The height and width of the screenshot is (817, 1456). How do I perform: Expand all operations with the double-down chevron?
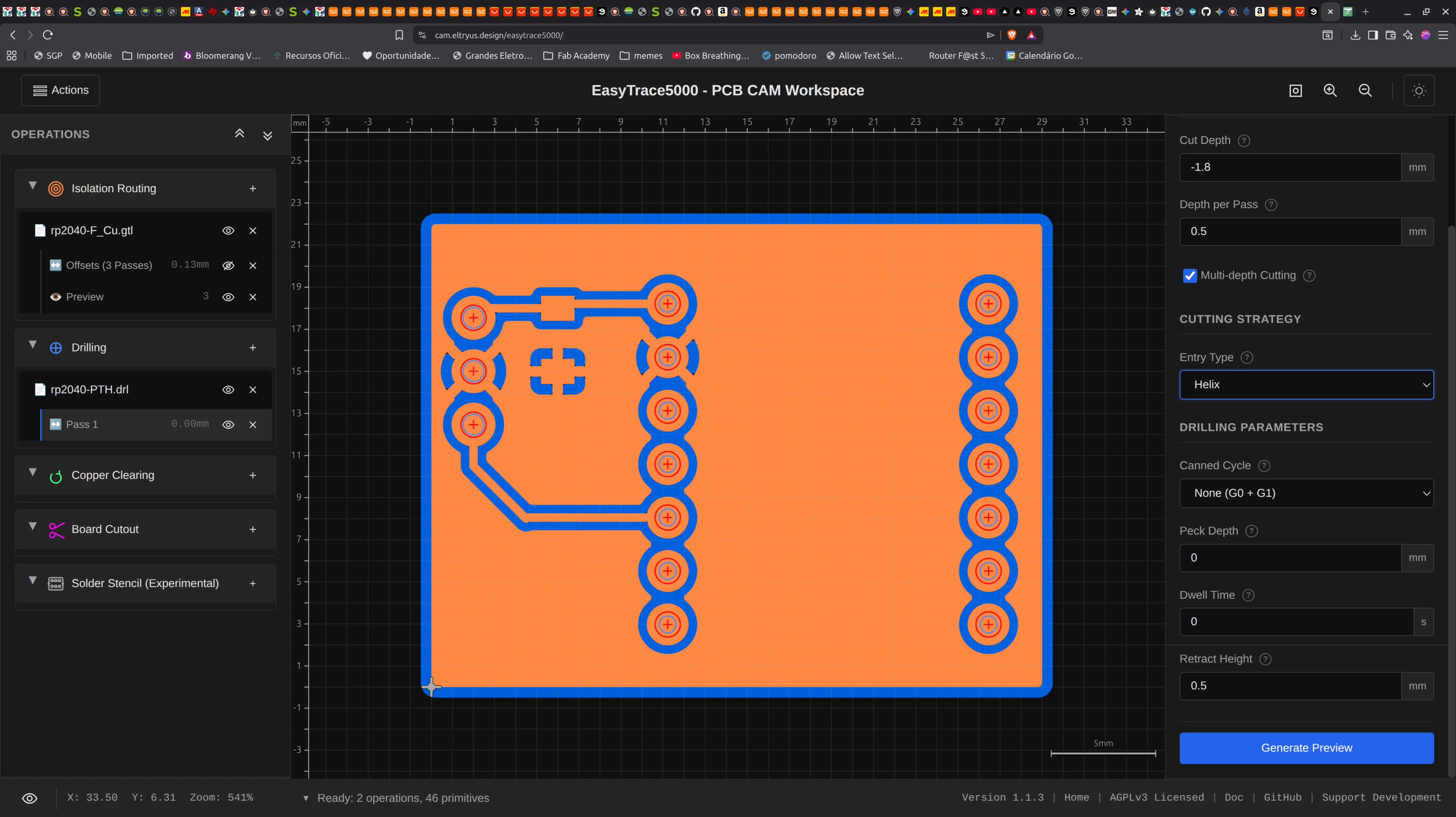[x=268, y=135]
